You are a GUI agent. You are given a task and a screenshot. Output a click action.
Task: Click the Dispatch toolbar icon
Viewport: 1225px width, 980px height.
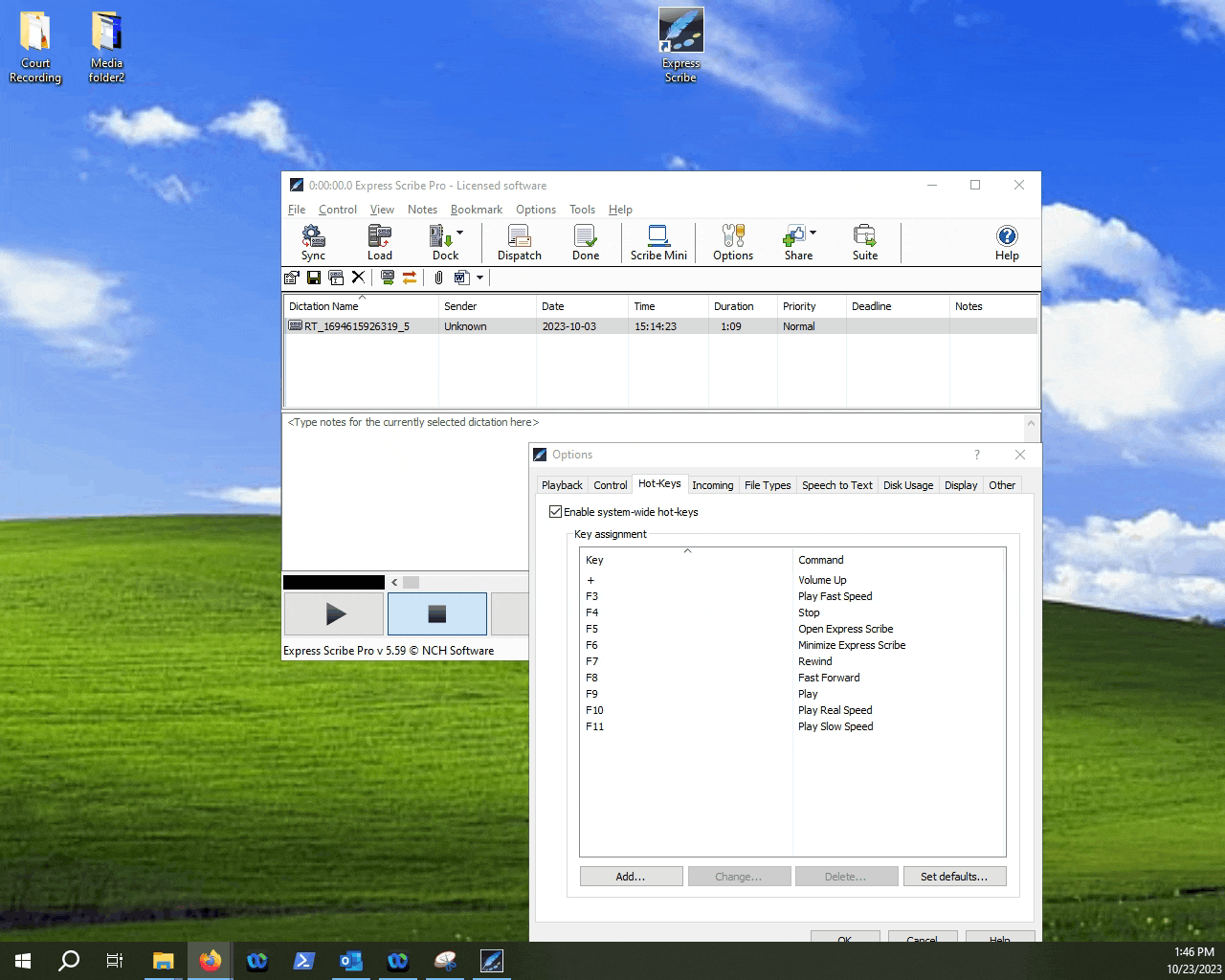coord(519,241)
